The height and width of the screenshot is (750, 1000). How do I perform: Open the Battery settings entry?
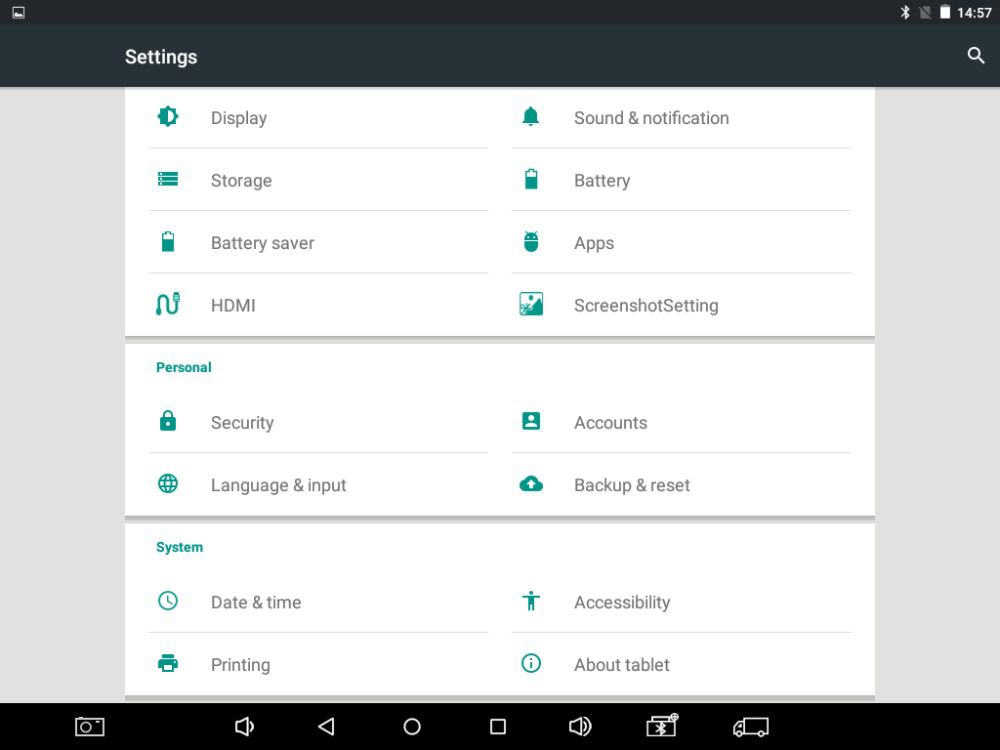point(601,181)
